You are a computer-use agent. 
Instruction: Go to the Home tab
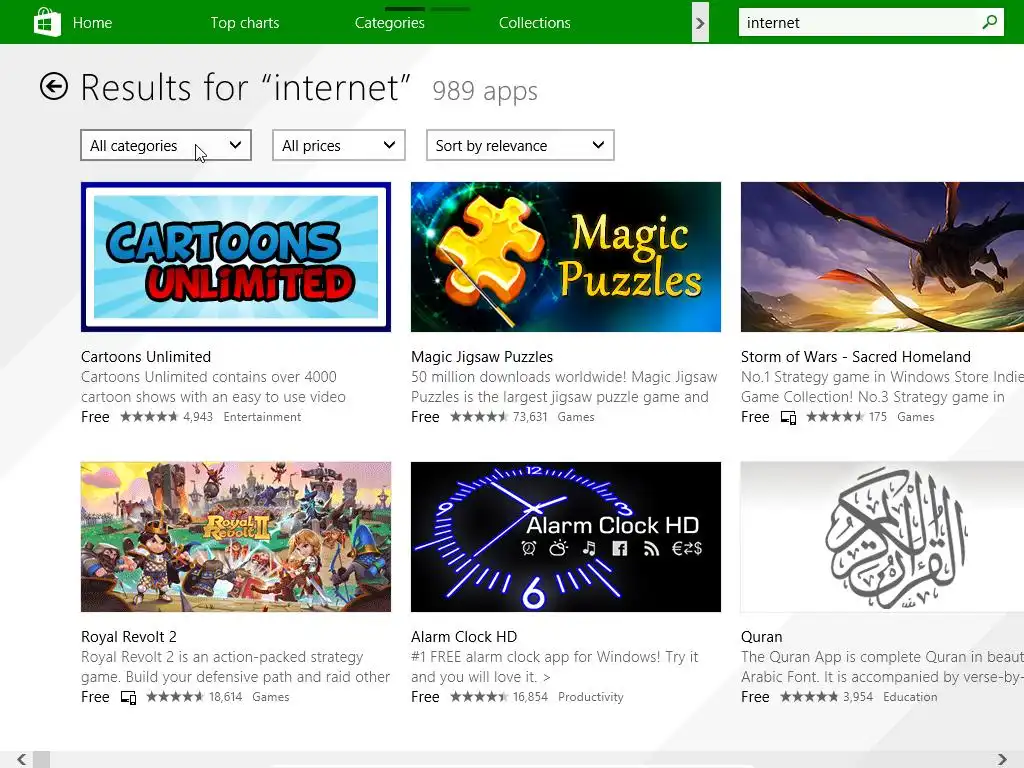coord(92,23)
